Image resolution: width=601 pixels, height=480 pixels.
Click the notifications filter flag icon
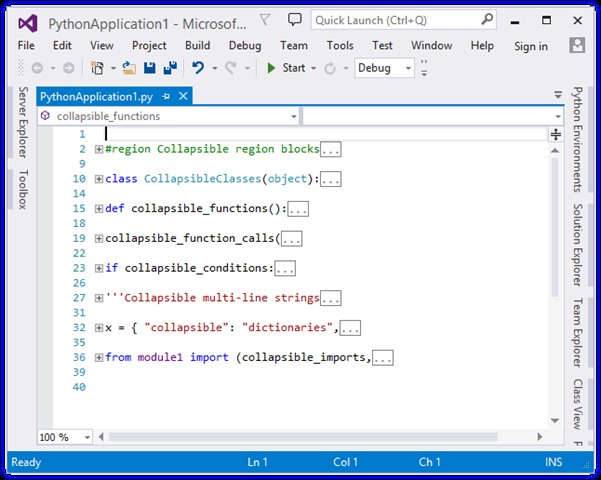point(263,19)
